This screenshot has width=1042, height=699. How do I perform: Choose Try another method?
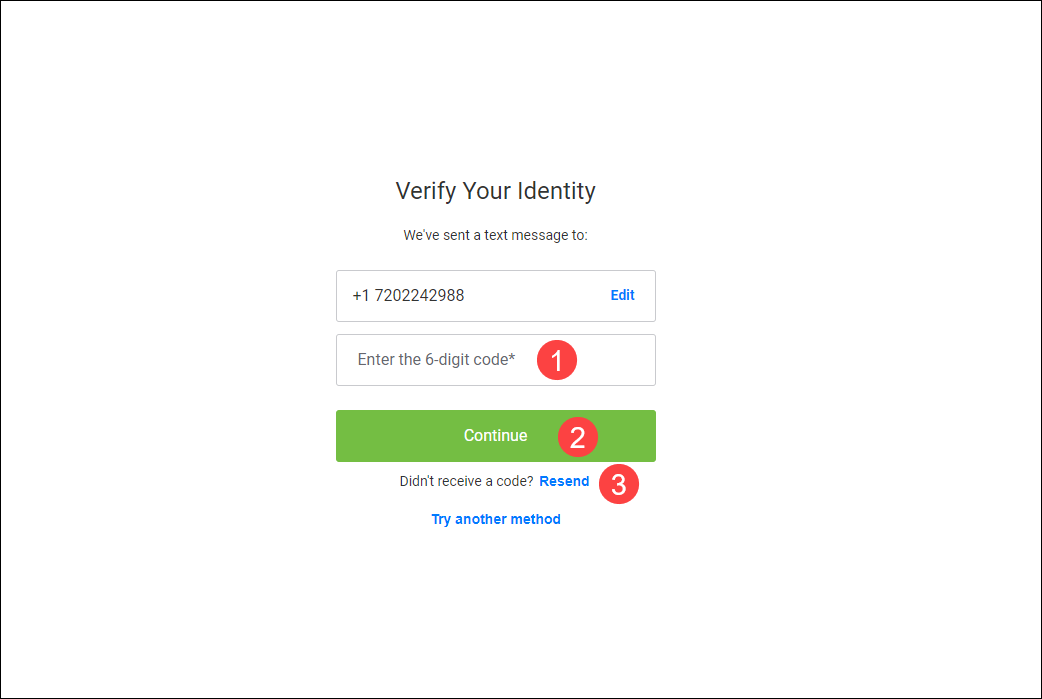(x=496, y=519)
